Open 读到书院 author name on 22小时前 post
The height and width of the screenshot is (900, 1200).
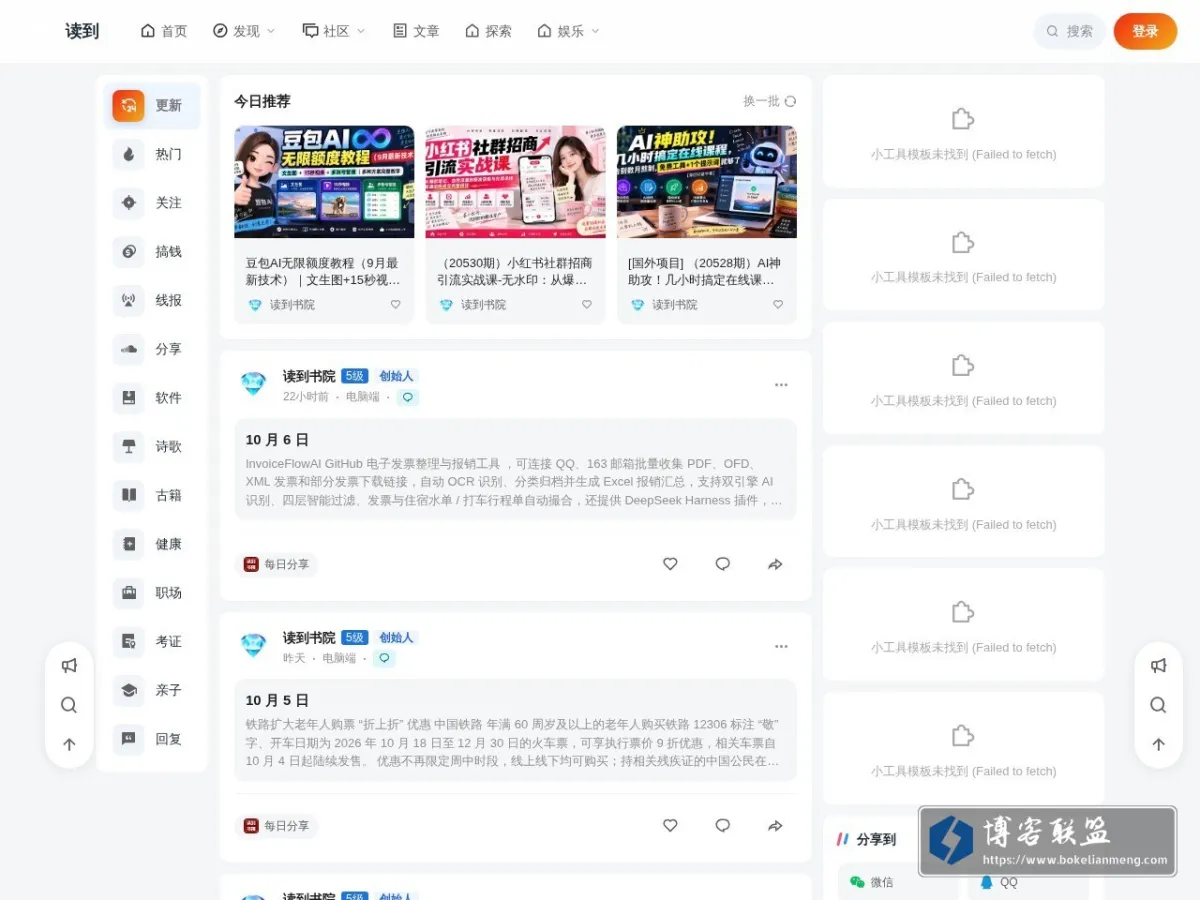click(x=309, y=376)
